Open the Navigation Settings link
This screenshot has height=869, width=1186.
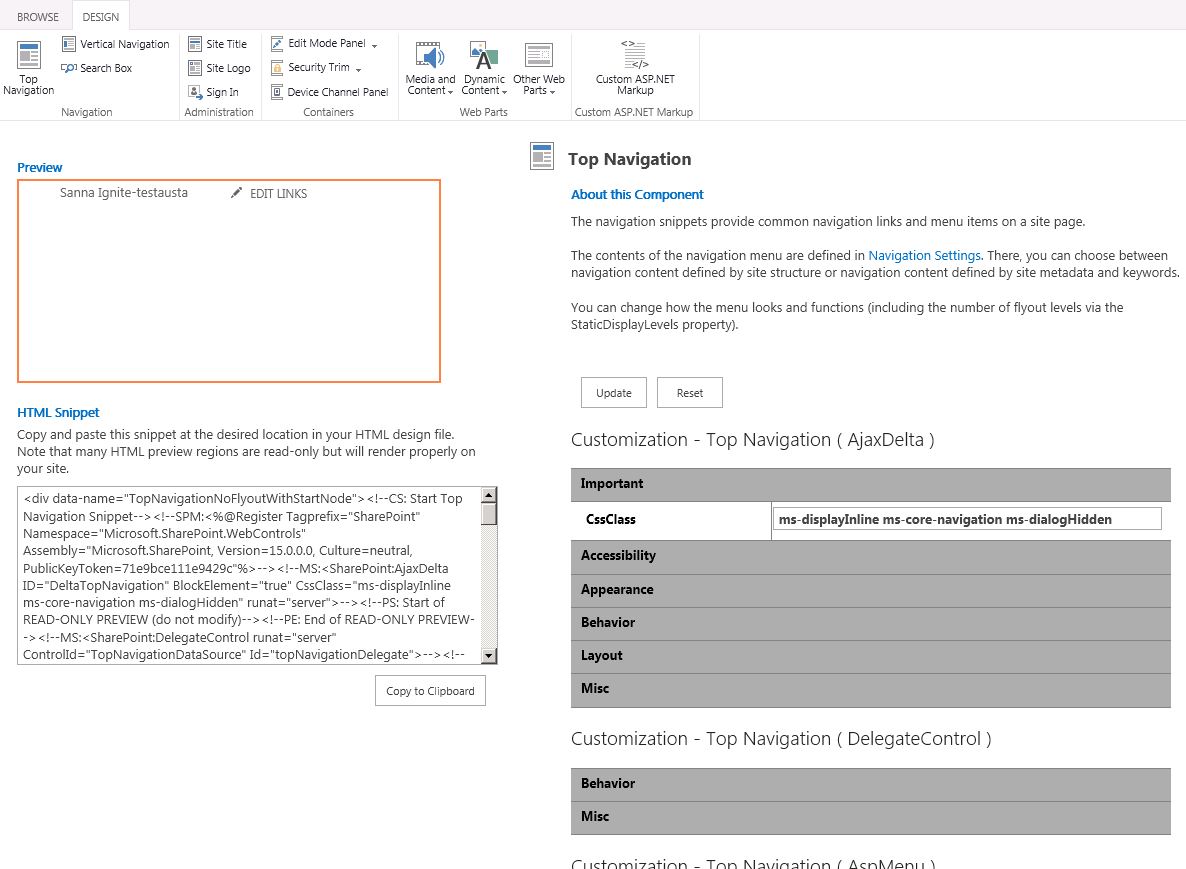(924, 255)
